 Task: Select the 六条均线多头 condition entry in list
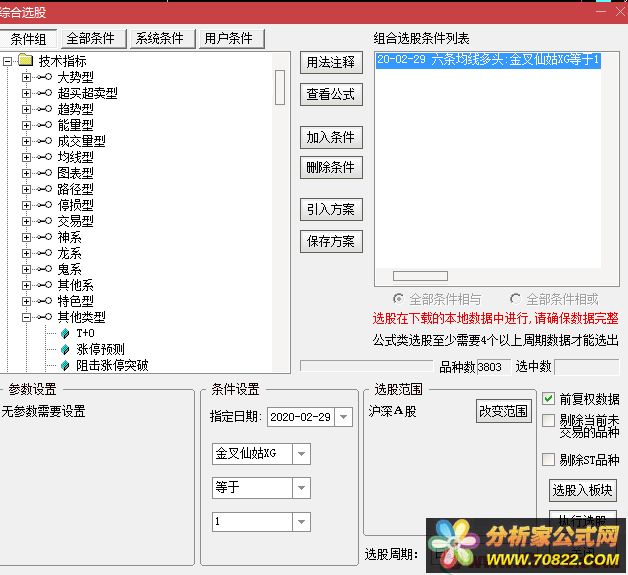tap(488, 61)
